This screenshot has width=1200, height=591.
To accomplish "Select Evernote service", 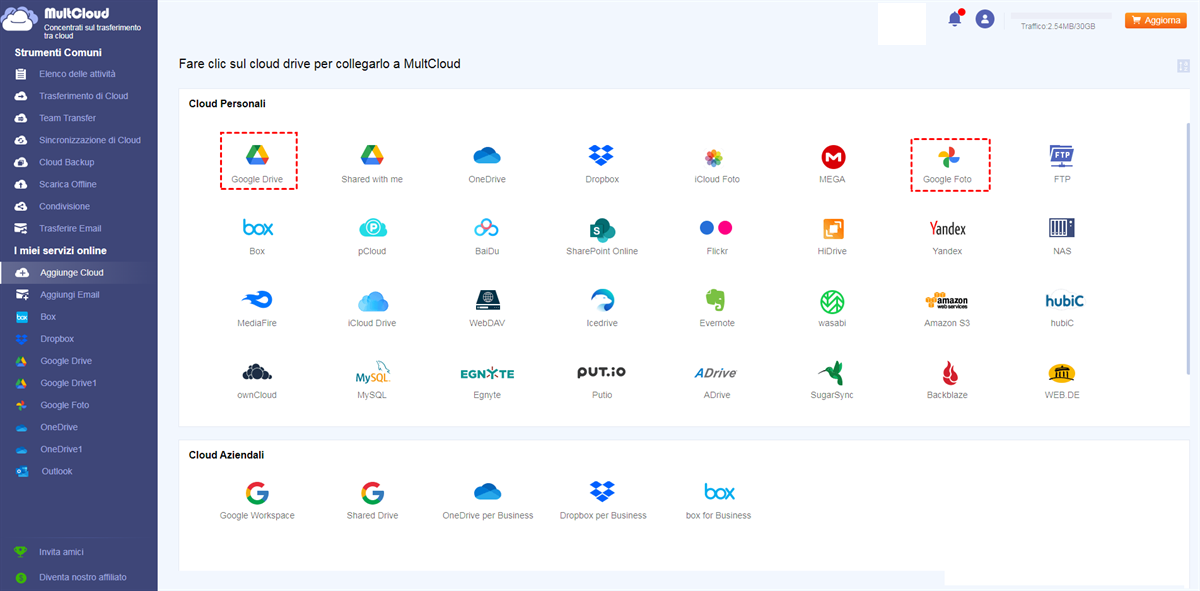I will coord(715,300).
